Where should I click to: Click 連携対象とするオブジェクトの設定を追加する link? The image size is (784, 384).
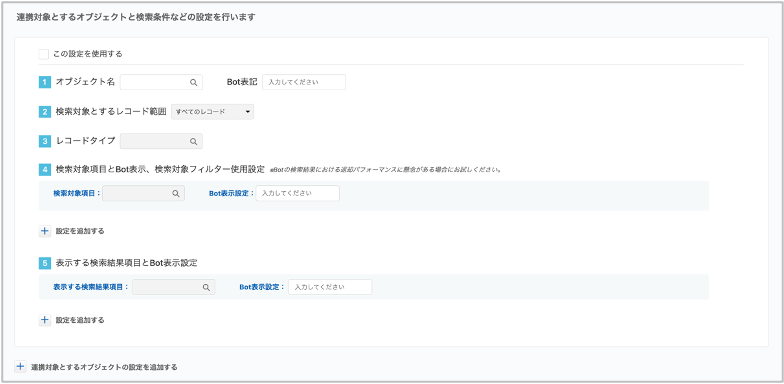point(104,367)
